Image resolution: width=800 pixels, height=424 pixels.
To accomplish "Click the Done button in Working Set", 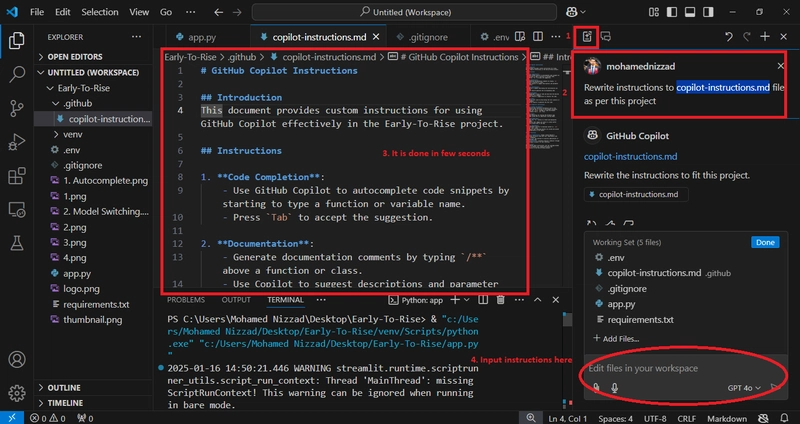I will click(765, 242).
